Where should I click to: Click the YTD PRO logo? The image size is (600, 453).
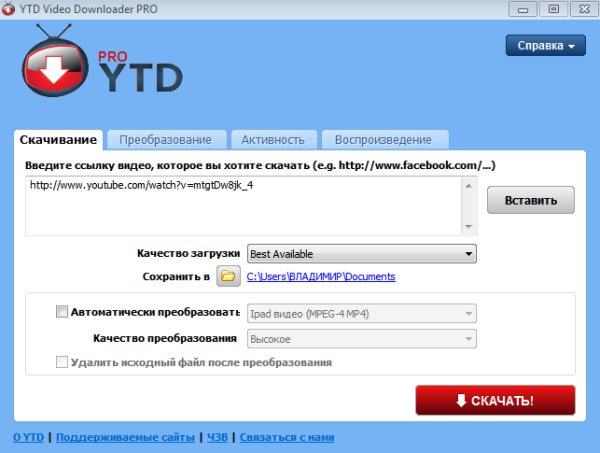click(102, 60)
